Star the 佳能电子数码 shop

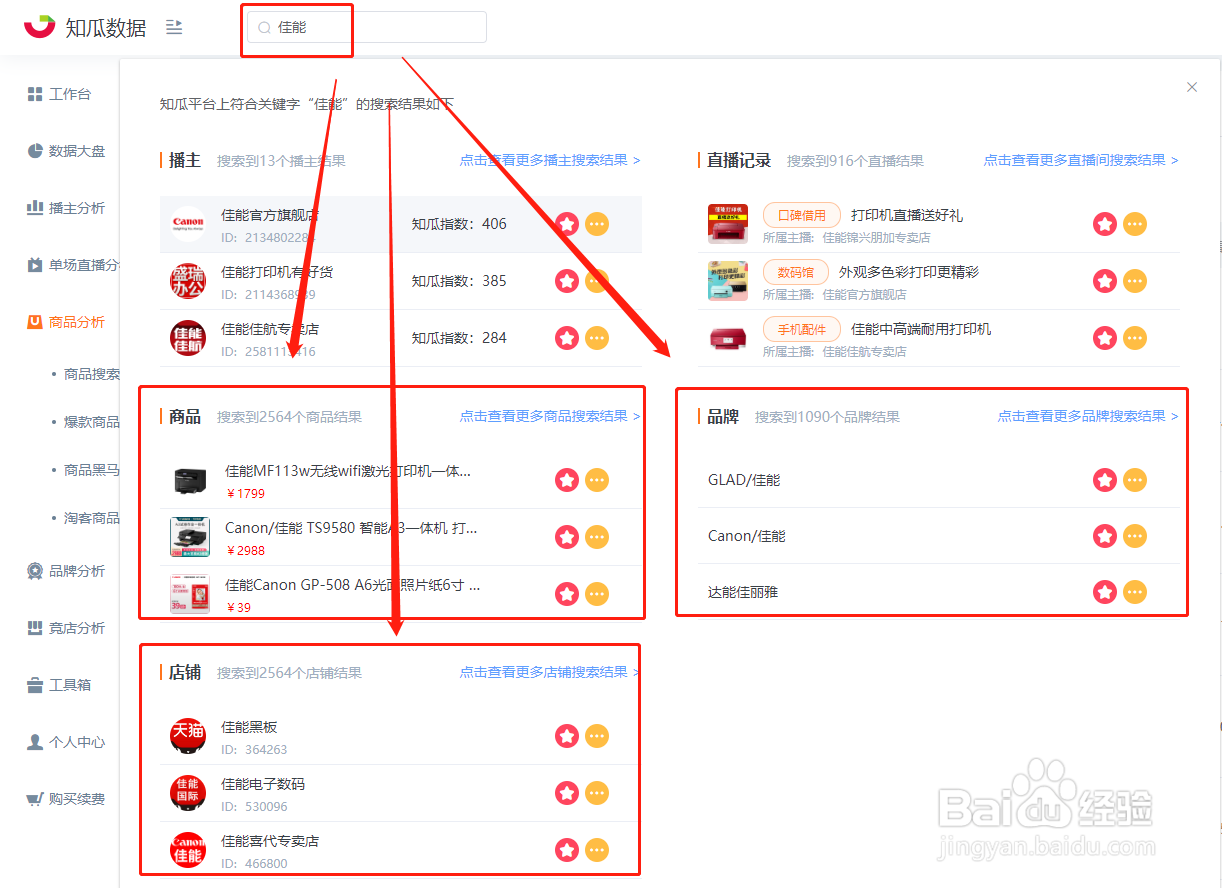pos(567,793)
